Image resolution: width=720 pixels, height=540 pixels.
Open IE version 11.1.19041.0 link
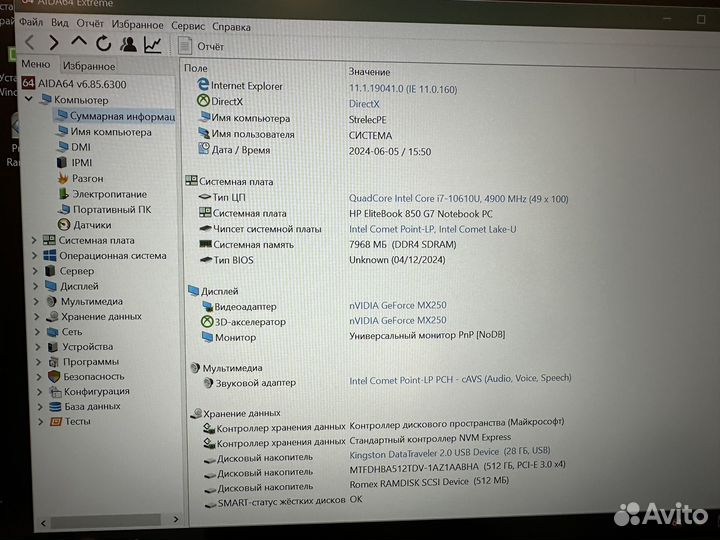(403, 89)
